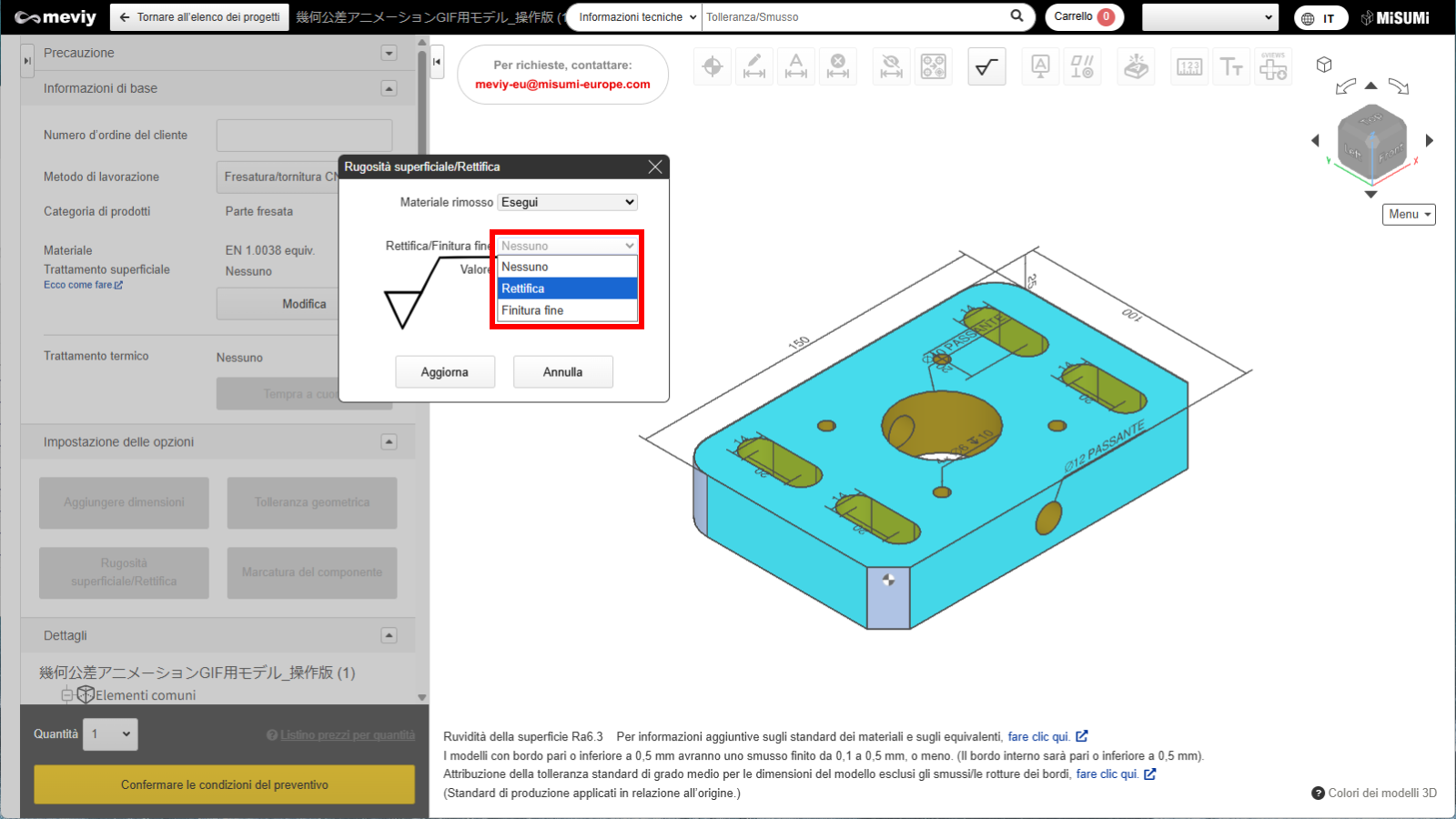1456x819 pixels.
Task: Click the delete dimension toolbar icon
Action: coord(838,66)
